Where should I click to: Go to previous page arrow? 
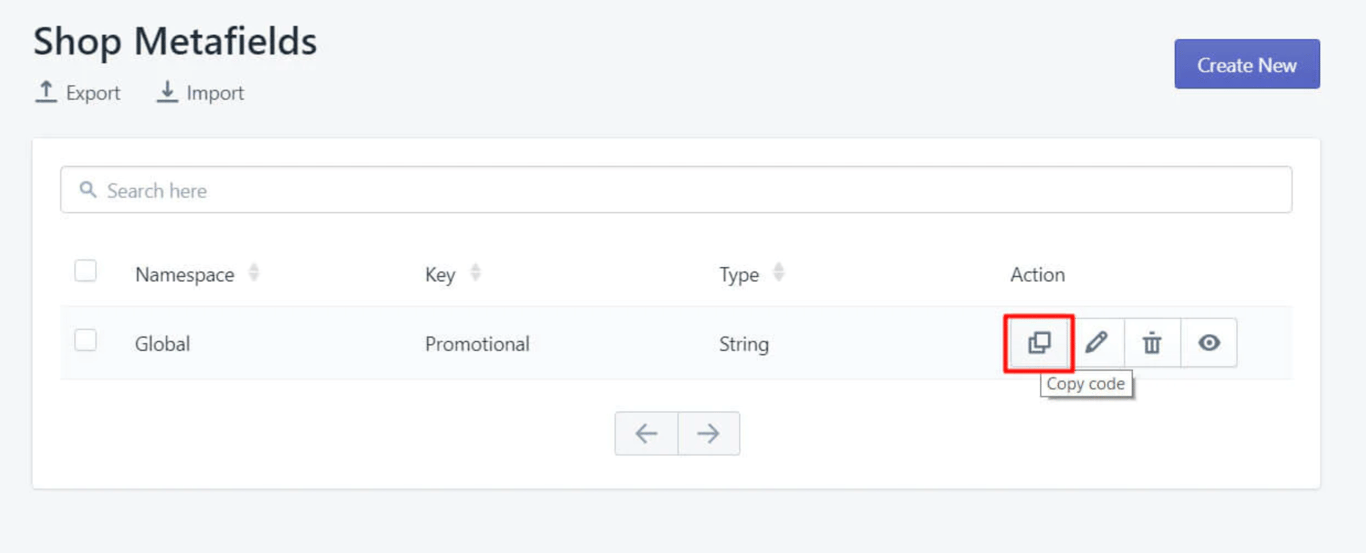click(x=646, y=433)
